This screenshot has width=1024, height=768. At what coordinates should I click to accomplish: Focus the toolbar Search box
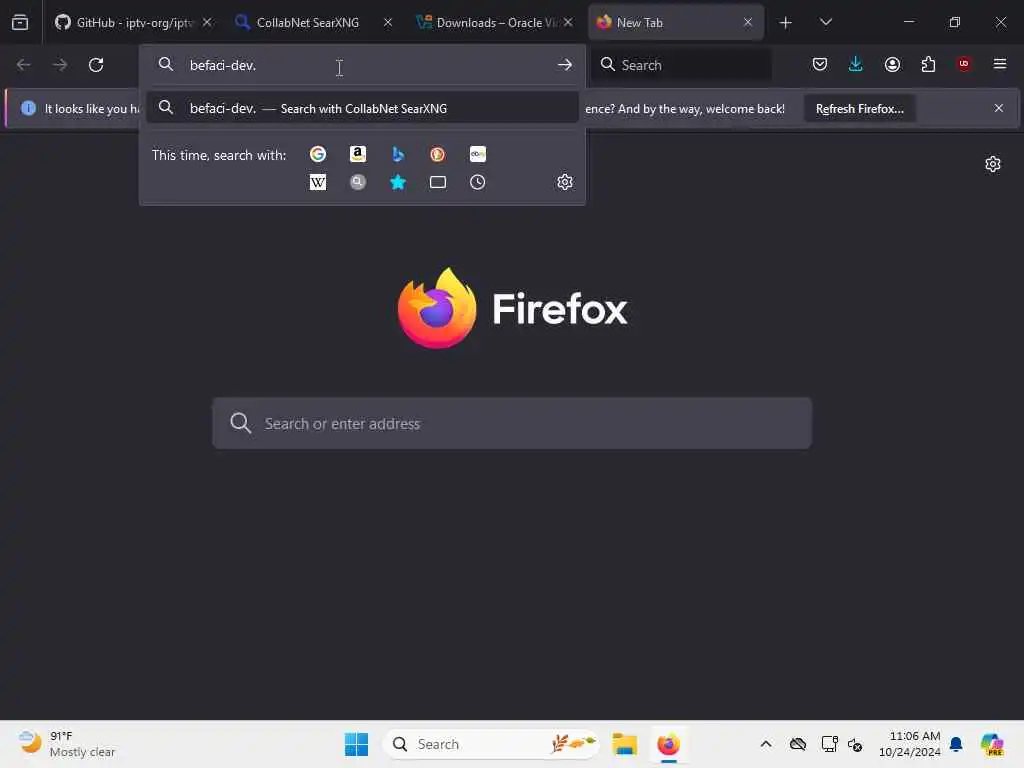[x=681, y=65]
